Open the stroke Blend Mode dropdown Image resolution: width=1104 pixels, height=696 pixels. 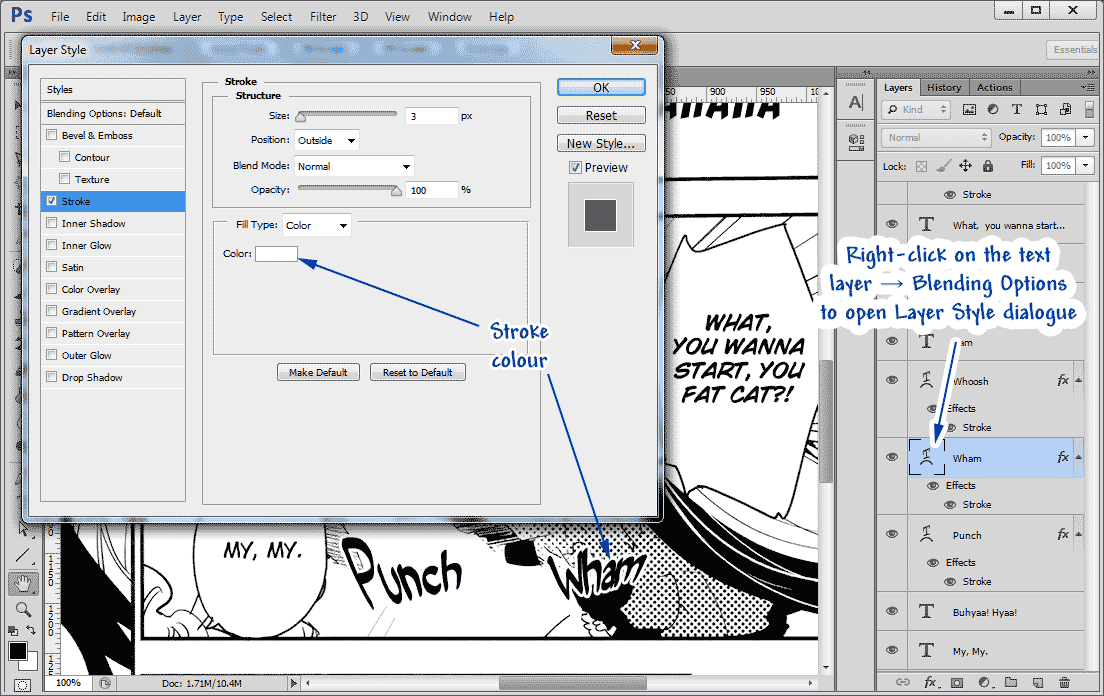coord(354,166)
